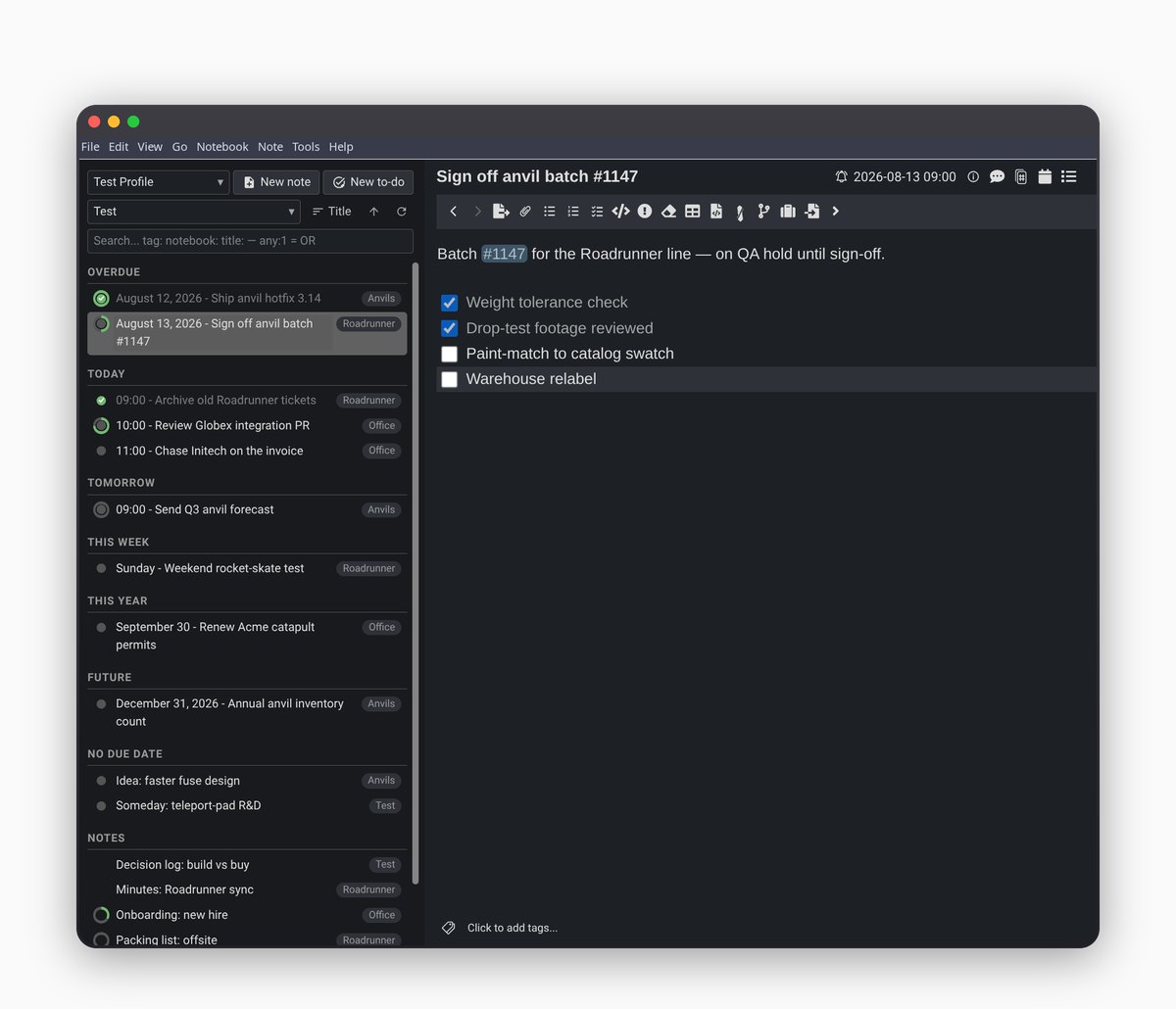Click the calendar icon in note header
The image size is (1176, 1009).
click(x=1045, y=177)
